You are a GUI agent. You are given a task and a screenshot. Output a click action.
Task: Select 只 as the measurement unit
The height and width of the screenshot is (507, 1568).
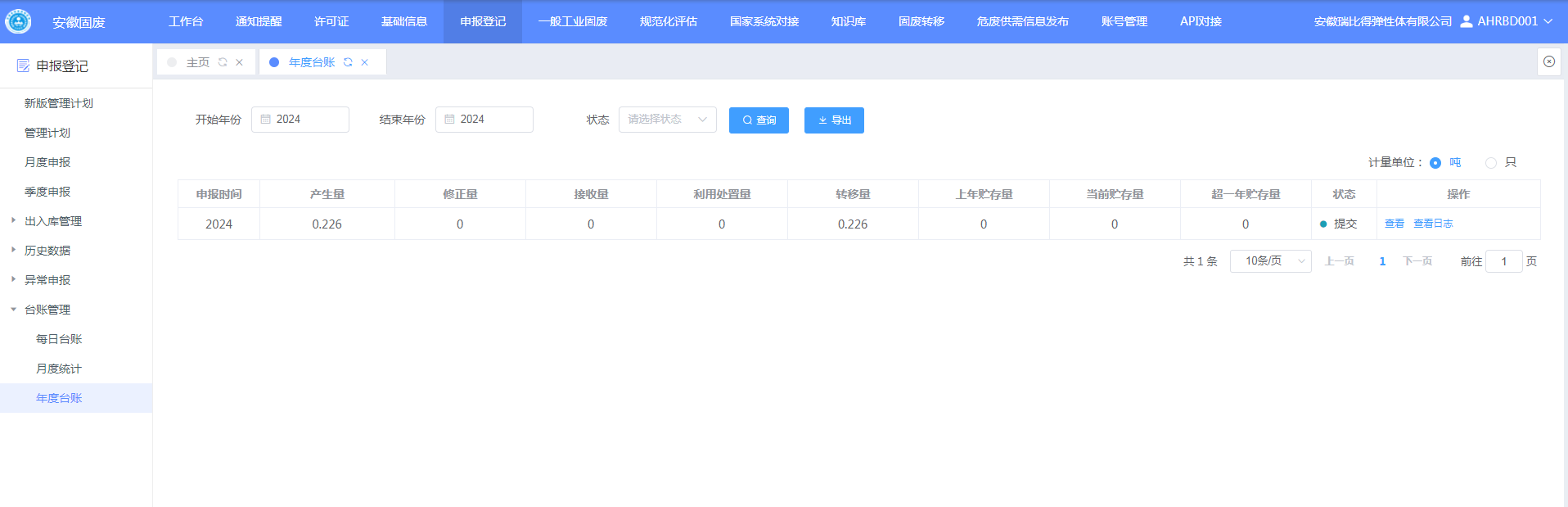pos(1491,163)
